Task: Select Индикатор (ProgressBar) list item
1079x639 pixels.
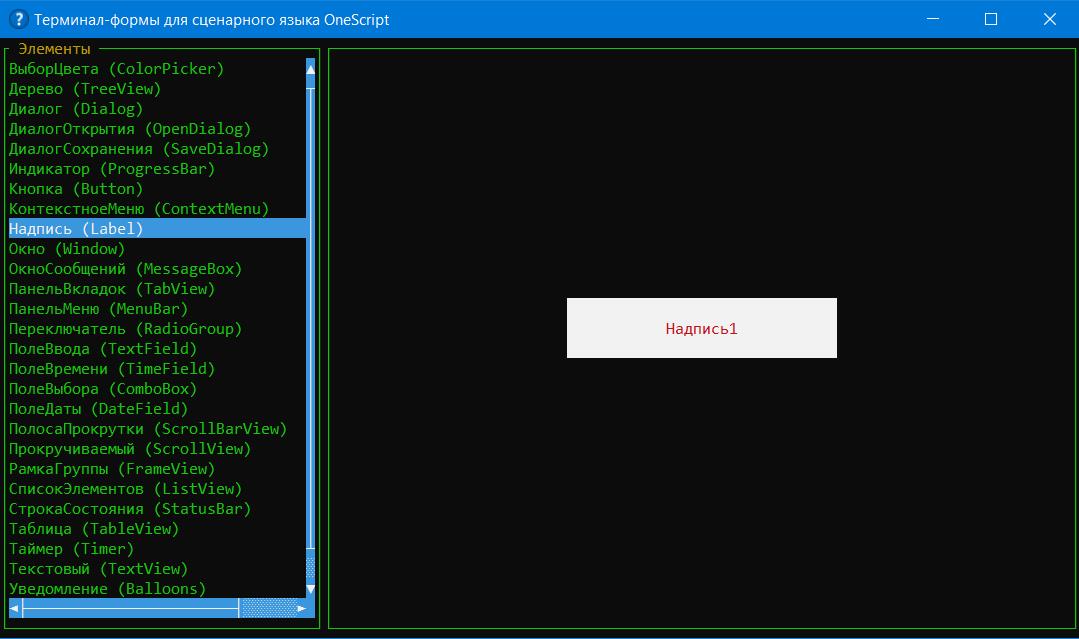Action: click(112, 169)
